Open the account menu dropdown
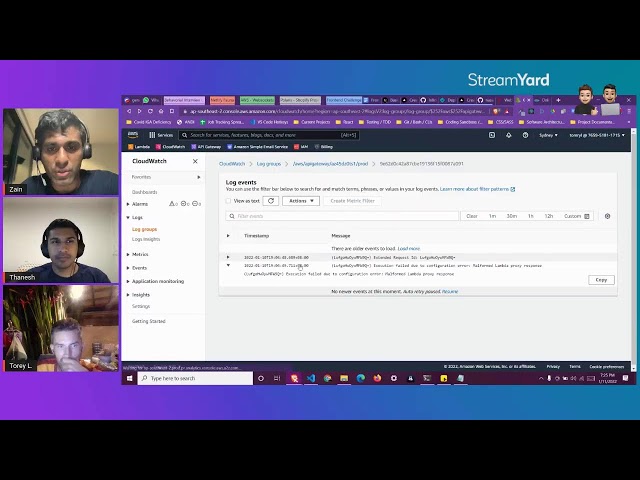The image size is (640, 480). 597,135
